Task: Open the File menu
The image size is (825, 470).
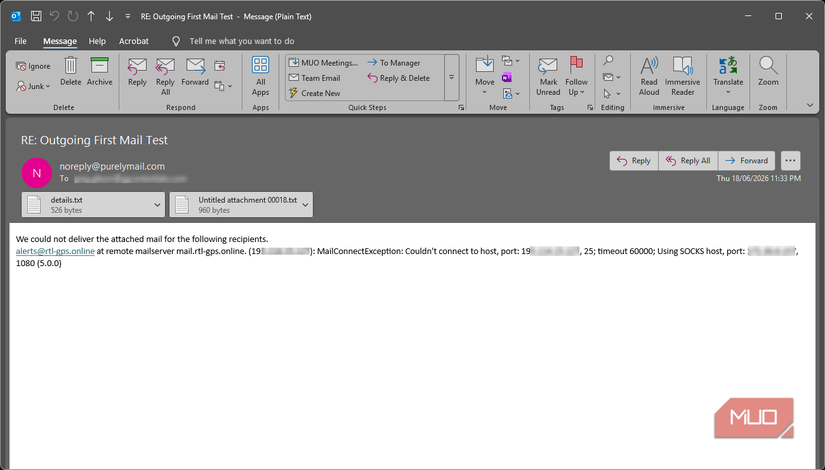Action: [x=21, y=41]
